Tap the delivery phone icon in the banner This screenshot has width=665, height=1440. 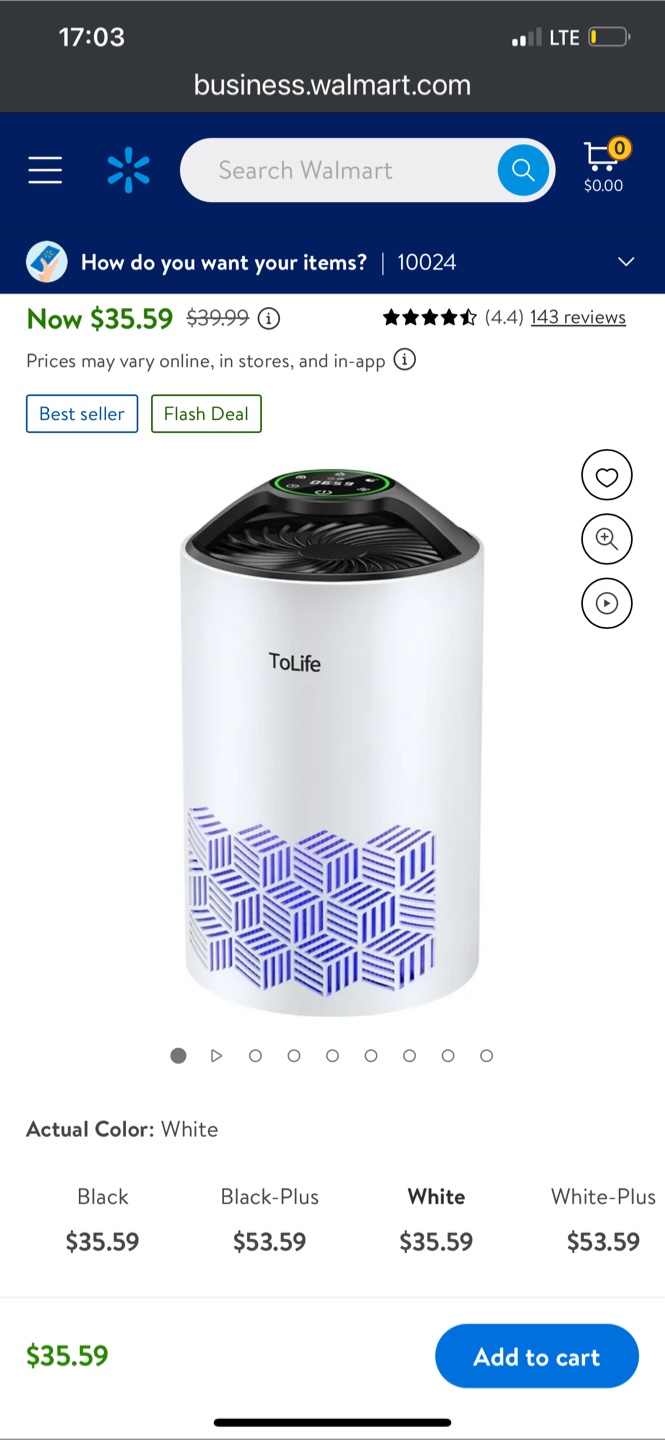[46, 262]
